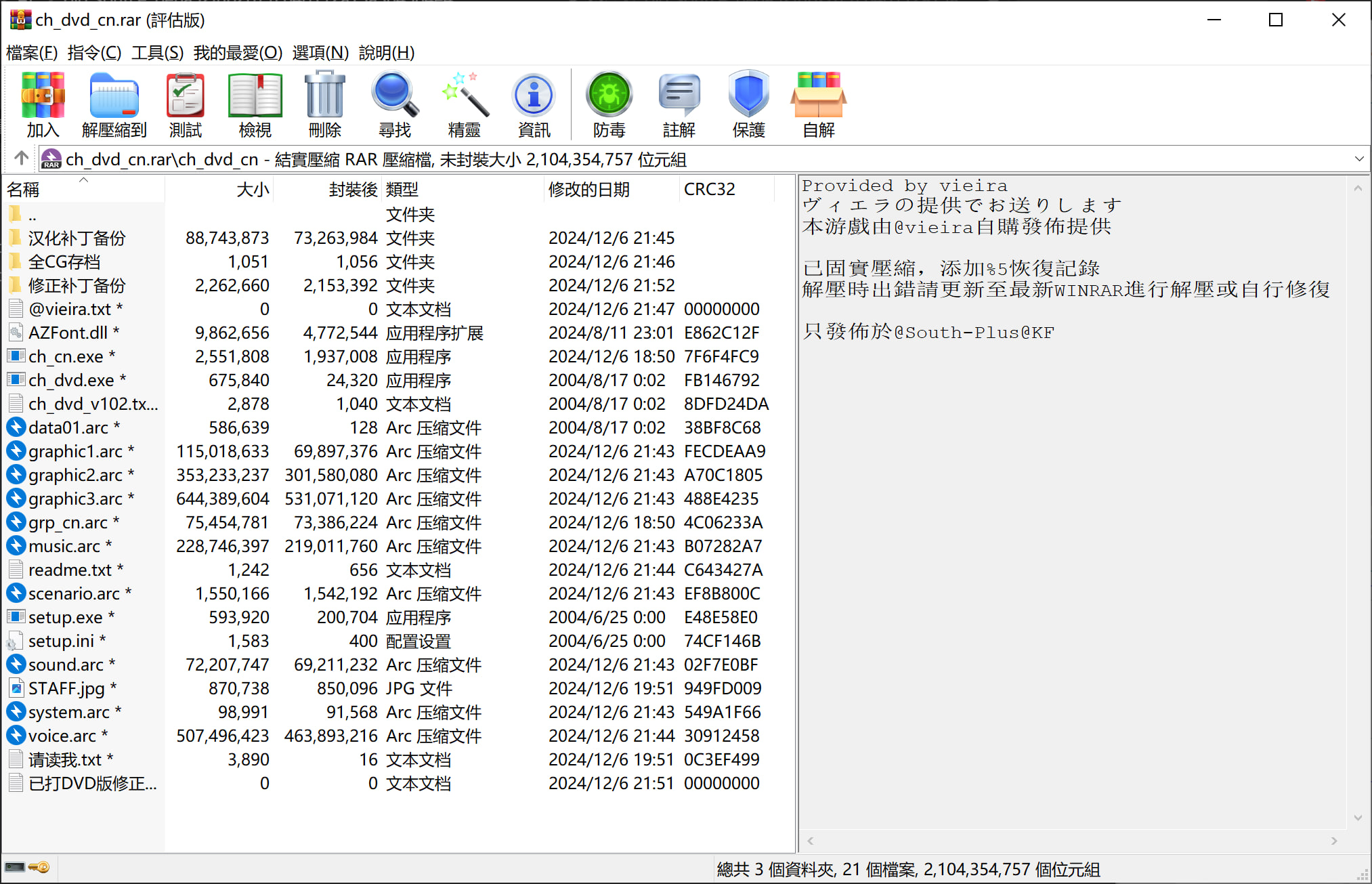Run the 測試 (Test) archive tool
The width and height of the screenshot is (1372, 884).
pyautogui.click(x=185, y=104)
